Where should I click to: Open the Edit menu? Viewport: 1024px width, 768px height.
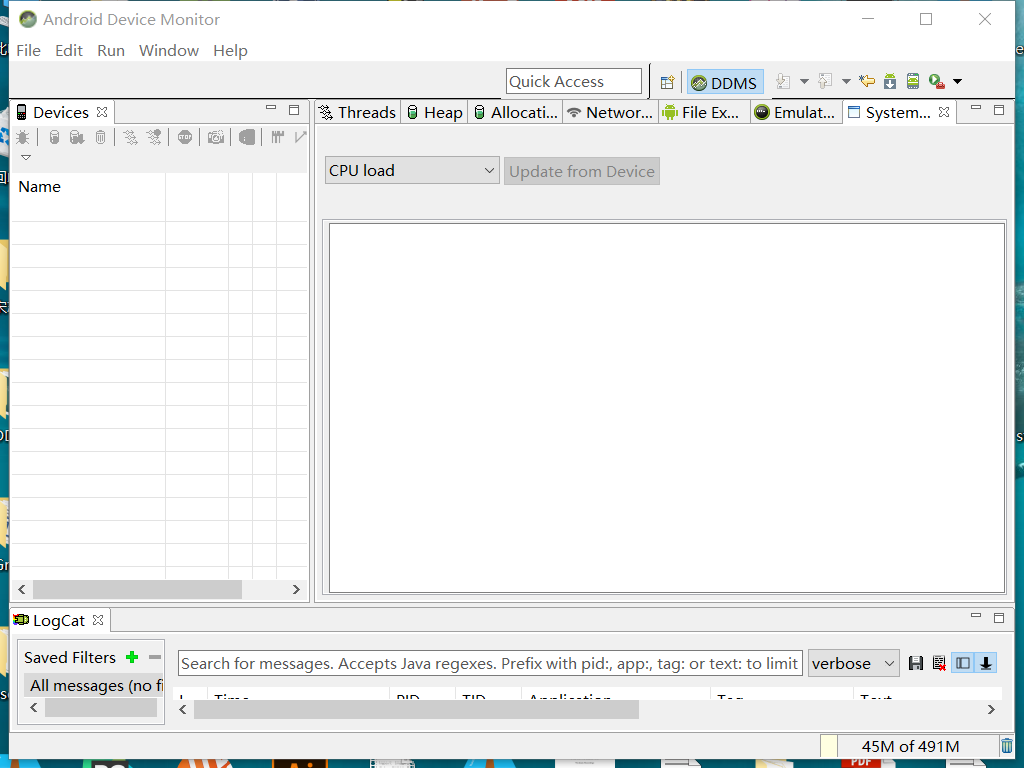click(69, 51)
